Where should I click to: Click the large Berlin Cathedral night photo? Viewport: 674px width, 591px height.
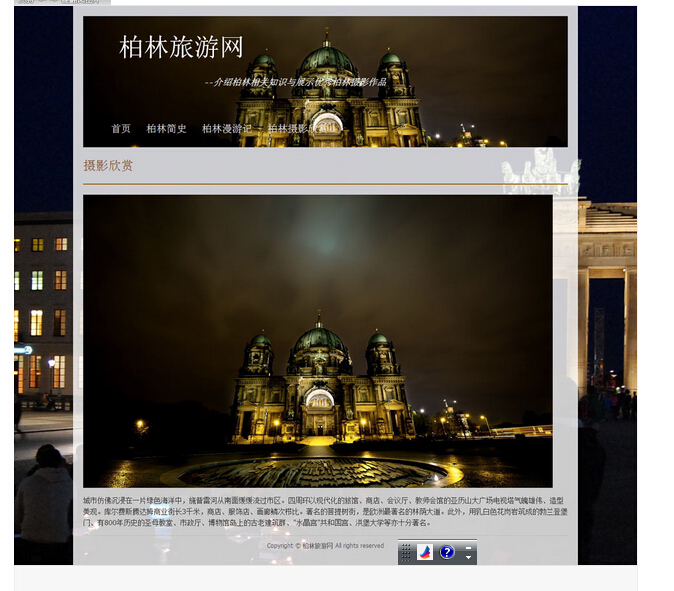317,340
